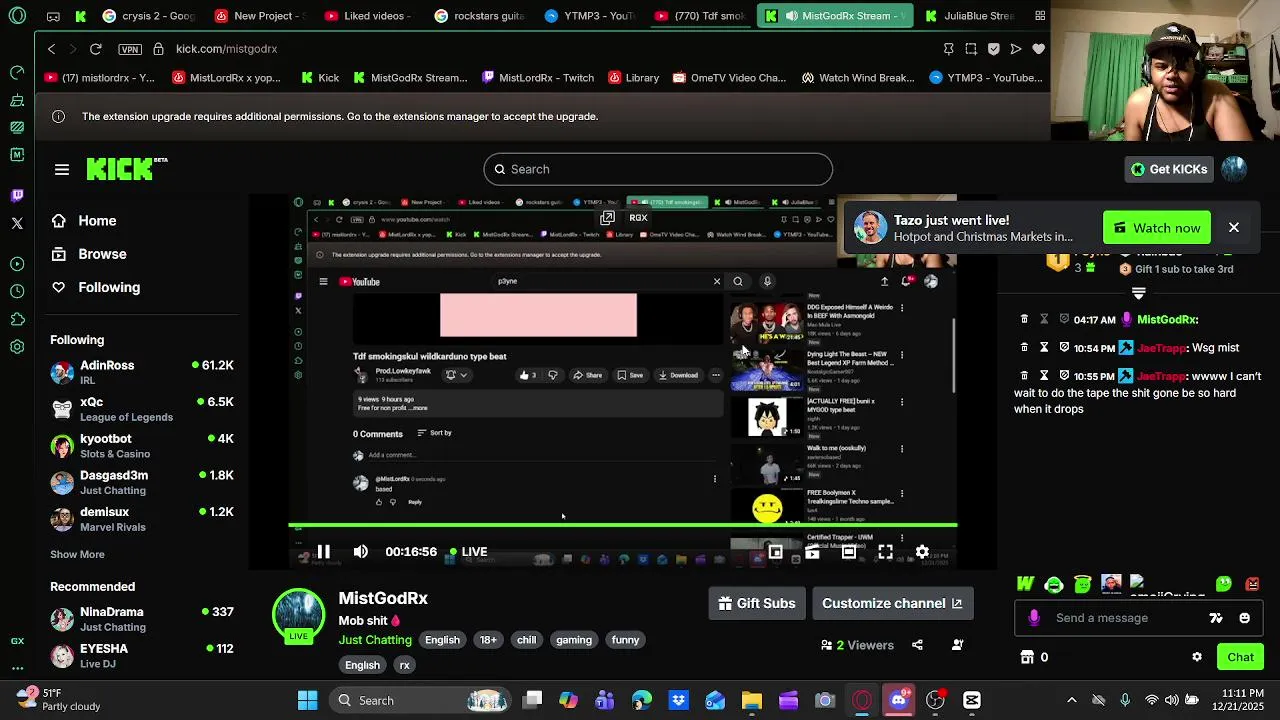
Task: Open kyootbot channel in sidebar
Action: (x=142, y=446)
